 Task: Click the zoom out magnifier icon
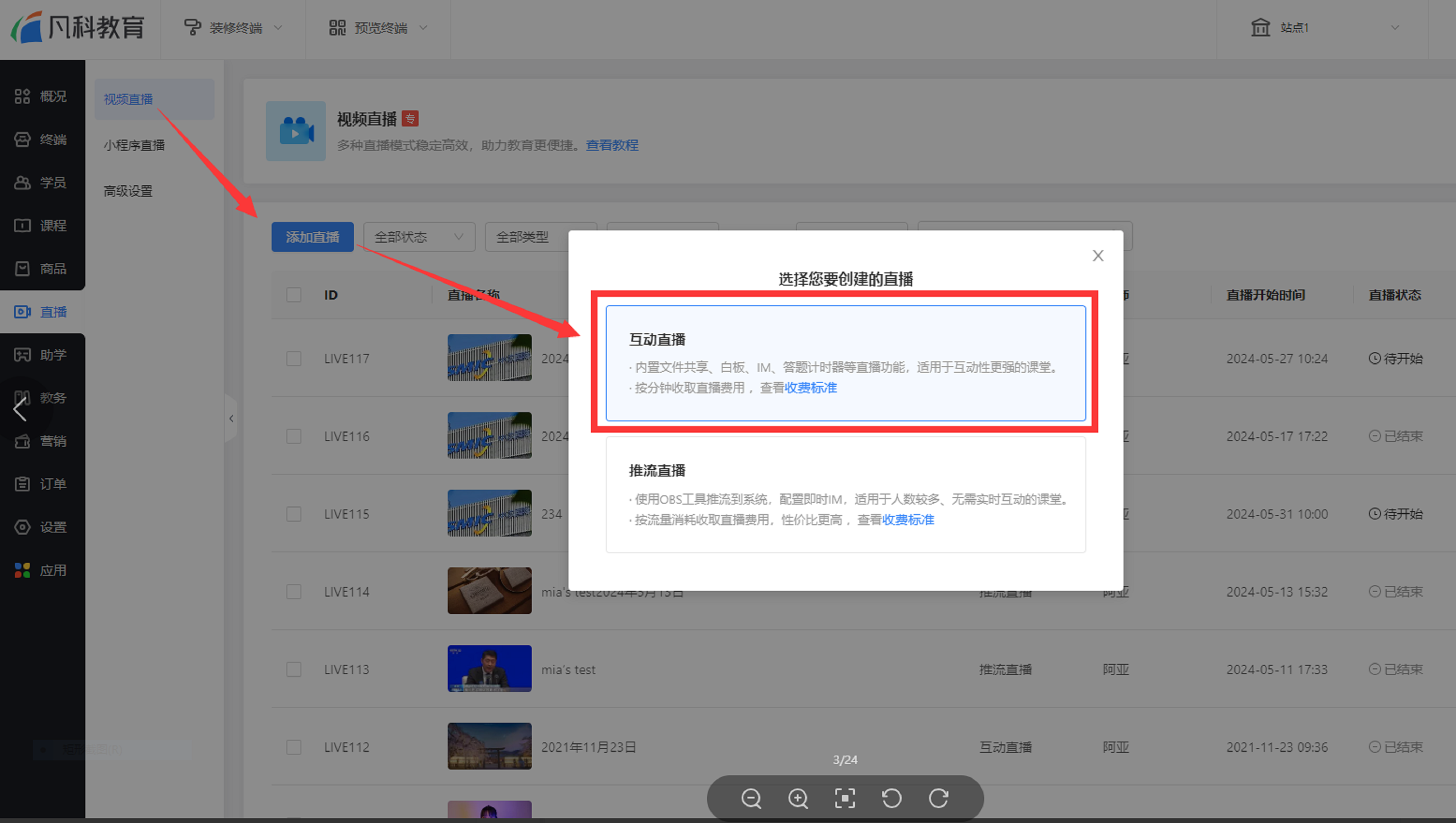751,799
